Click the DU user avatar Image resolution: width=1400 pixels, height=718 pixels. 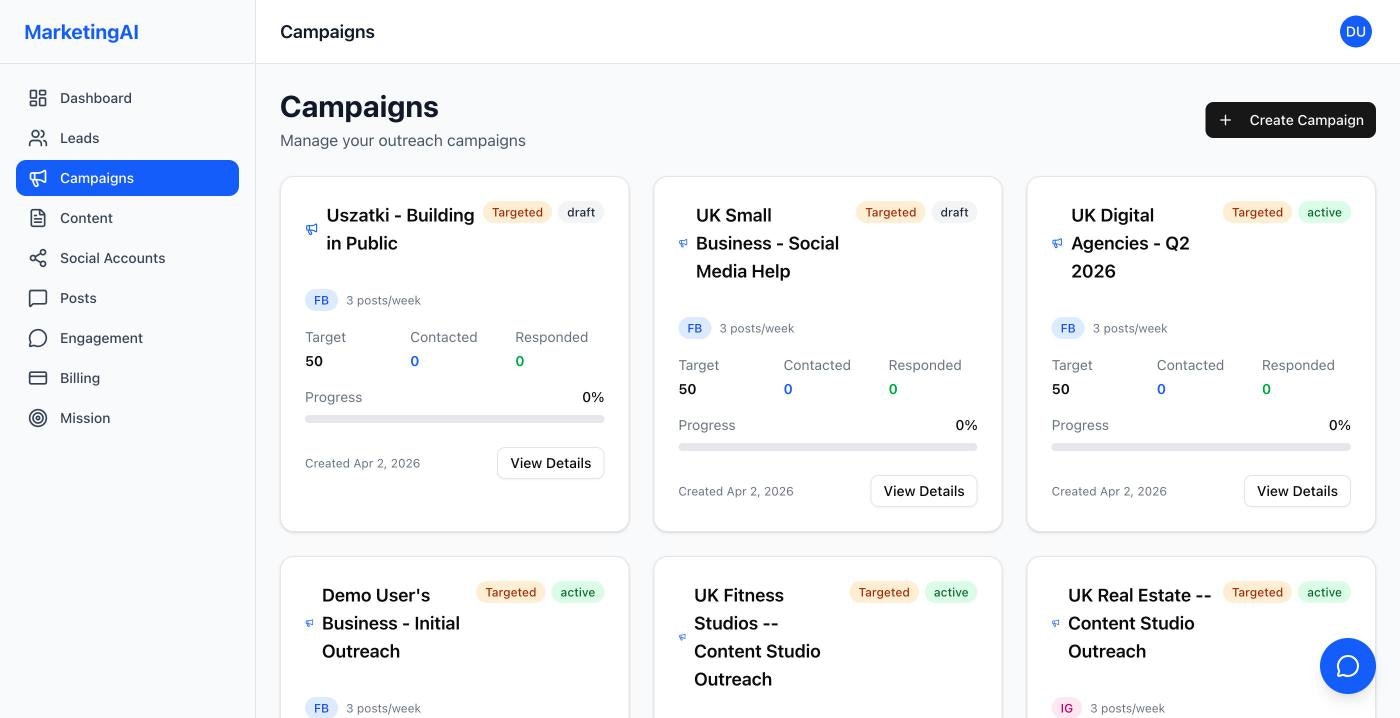coord(1355,31)
